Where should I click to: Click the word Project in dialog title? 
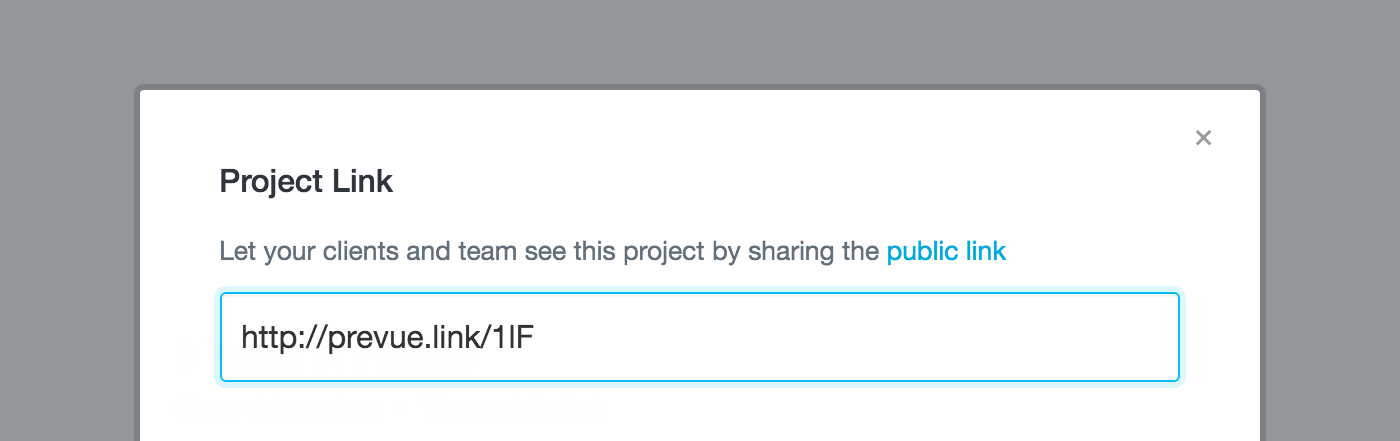(x=259, y=182)
